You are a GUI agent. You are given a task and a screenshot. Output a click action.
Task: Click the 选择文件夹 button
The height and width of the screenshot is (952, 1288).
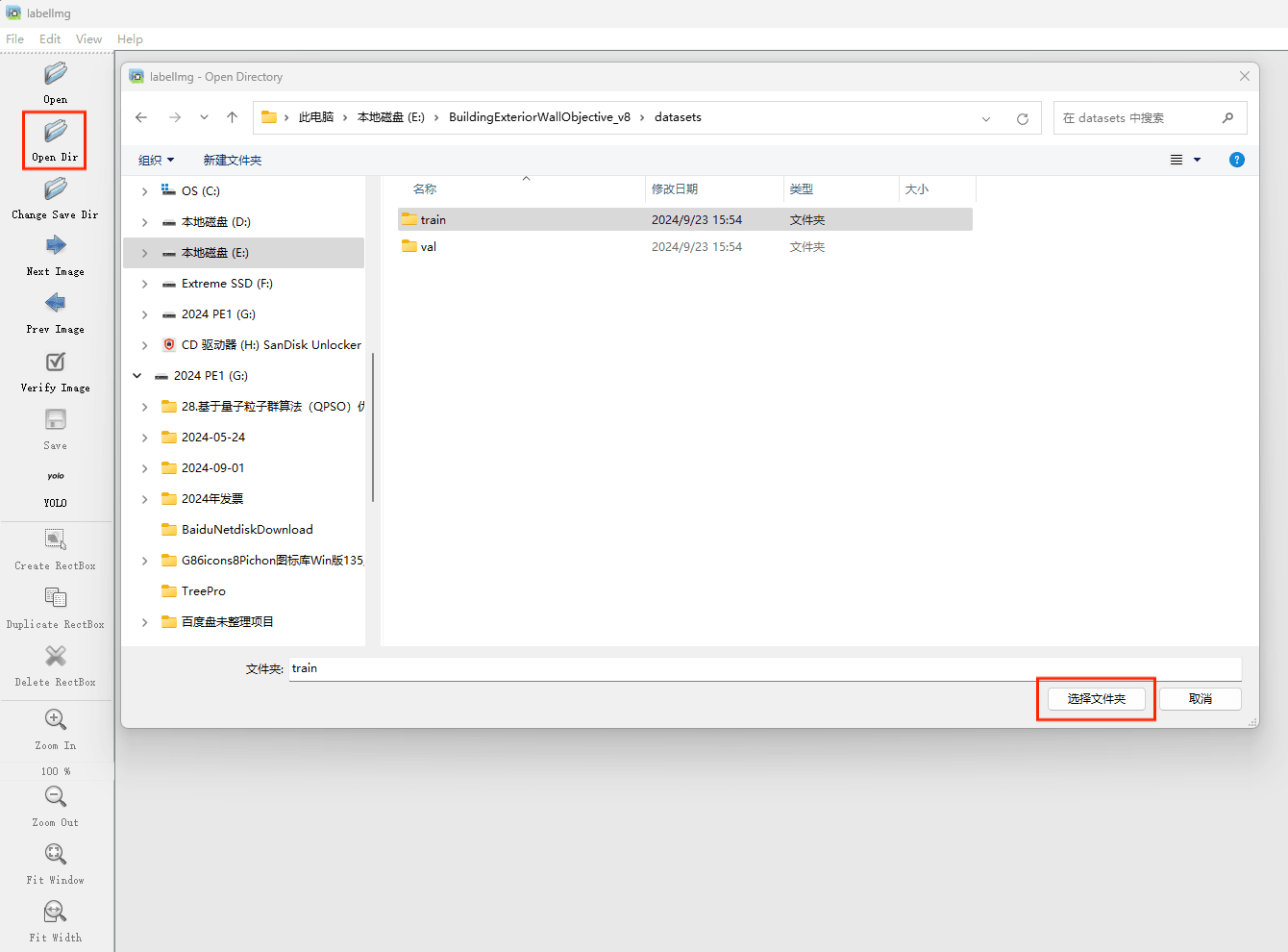point(1096,699)
